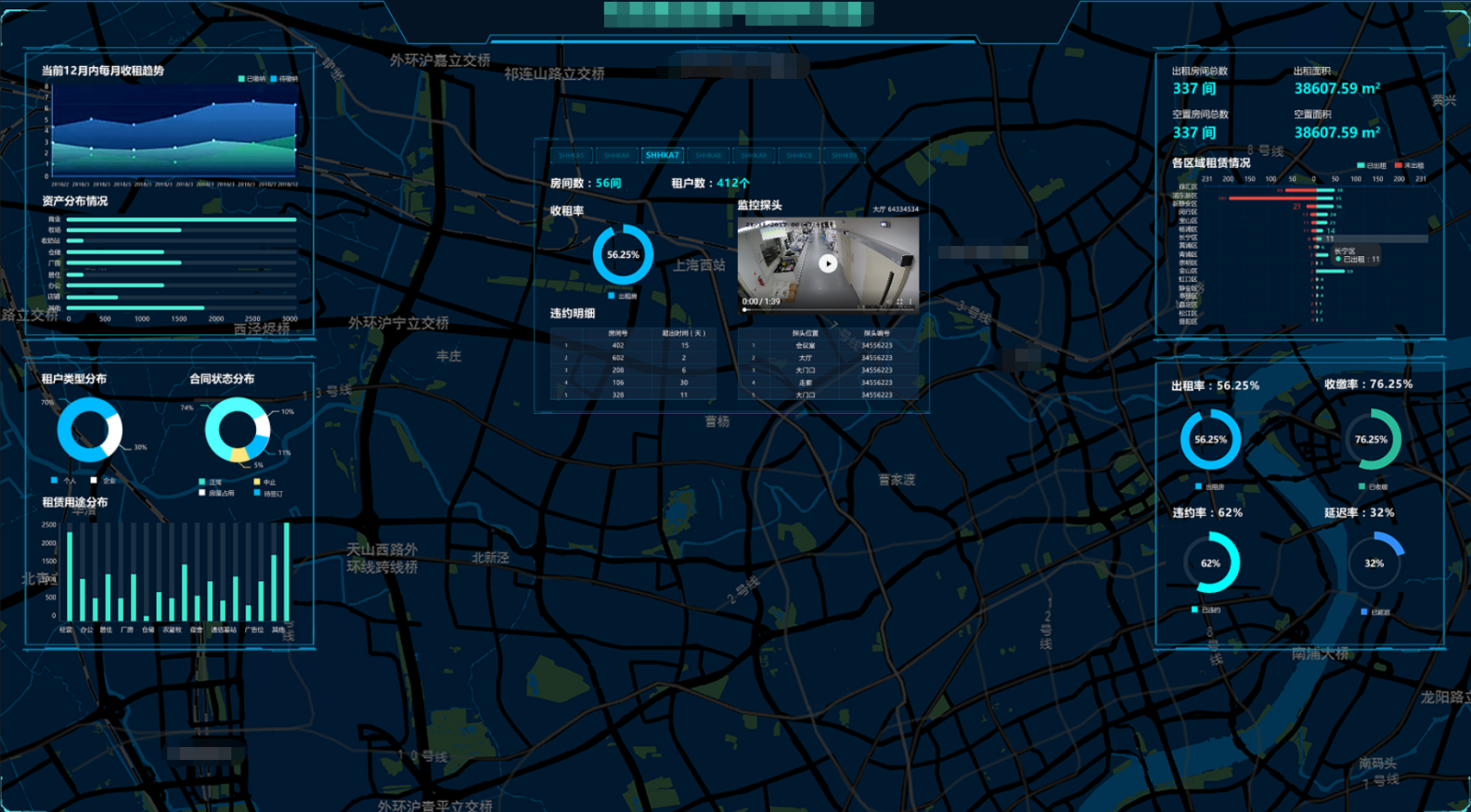Select the SHHKA9 tab
The height and width of the screenshot is (812, 1471).
point(754,156)
